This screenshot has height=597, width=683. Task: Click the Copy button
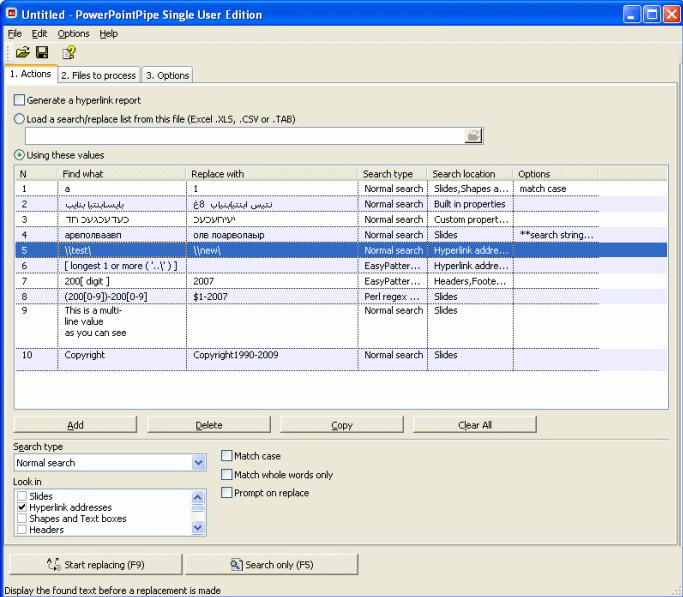coord(342,425)
